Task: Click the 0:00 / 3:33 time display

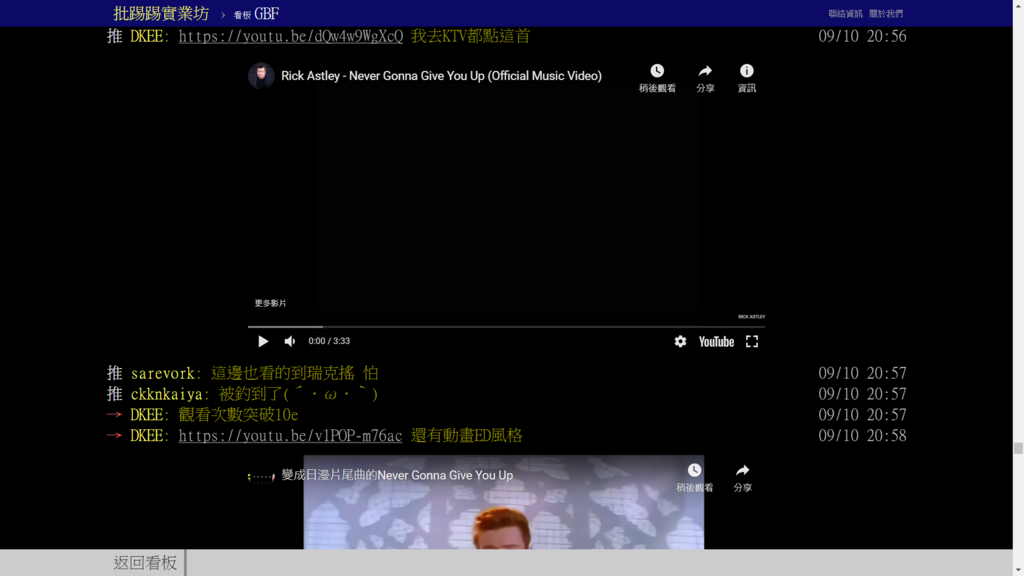Action: [x=329, y=341]
